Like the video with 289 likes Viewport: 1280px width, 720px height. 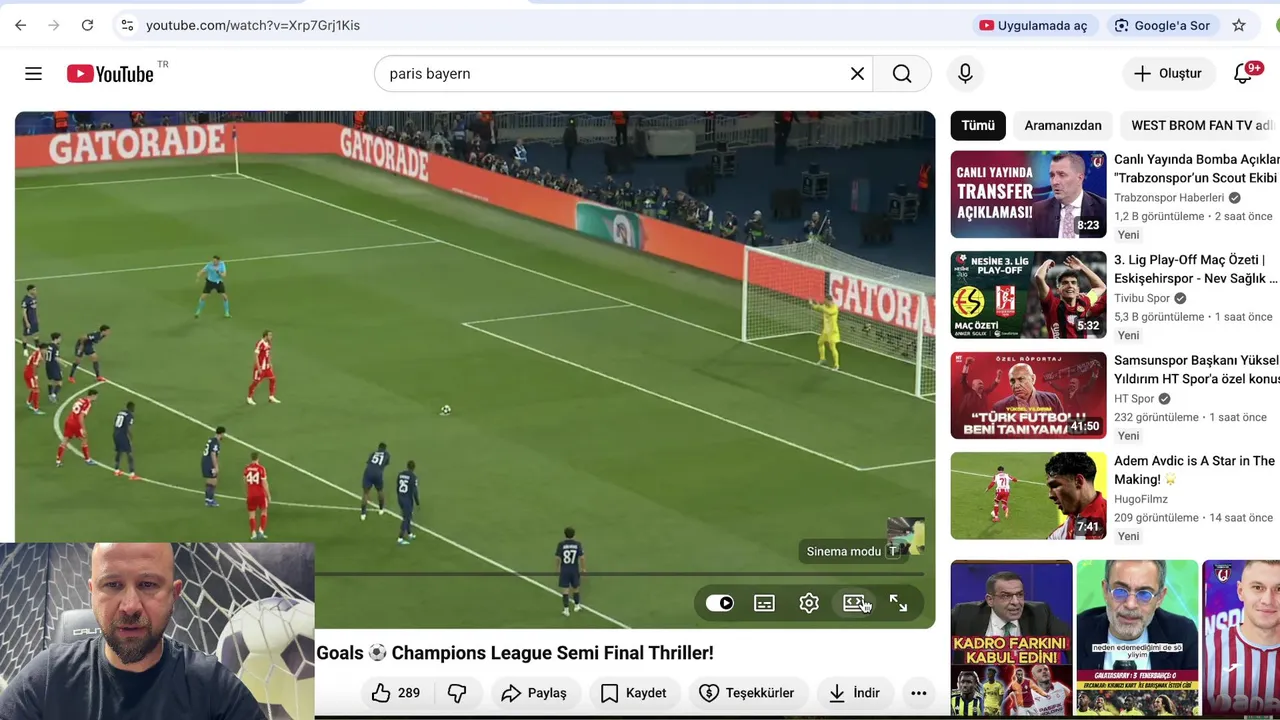(x=396, y=693)
